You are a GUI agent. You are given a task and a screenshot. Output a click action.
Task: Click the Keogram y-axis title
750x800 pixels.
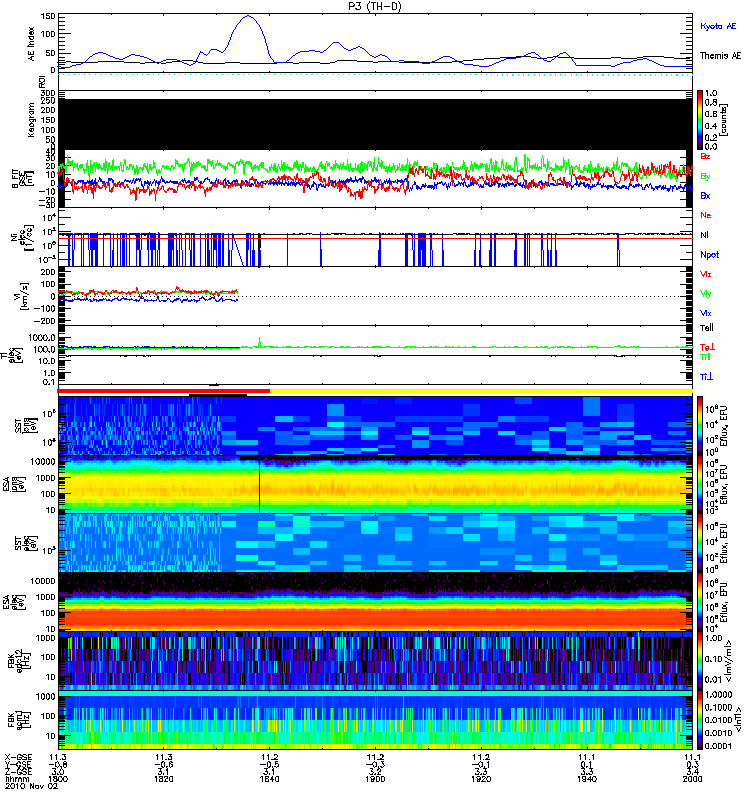click(x=32, y=120)
